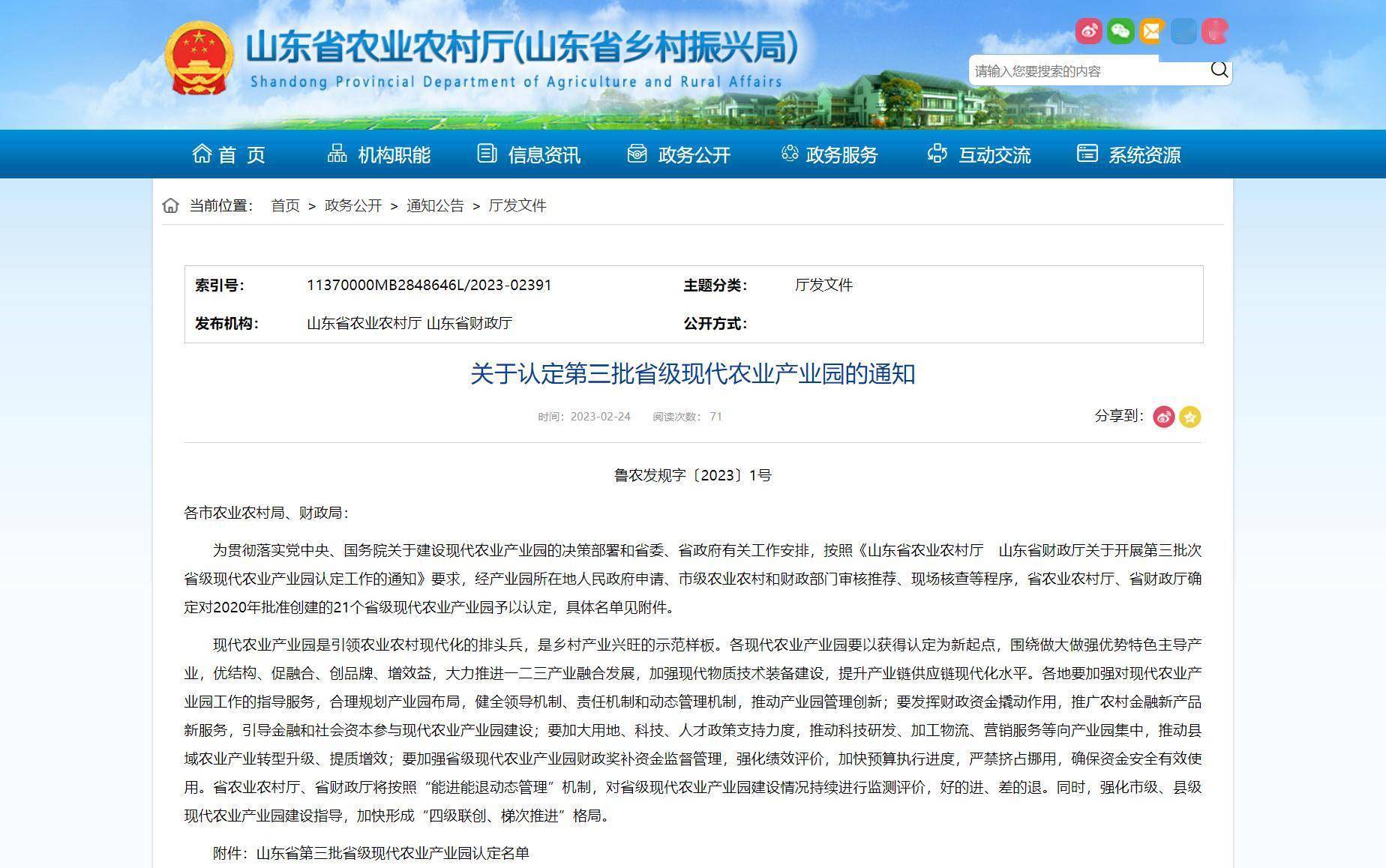The width and height of the screenshot is (1386, 868).
Task: Click the magnifier search icon
Action: pyautogui.click(x=1219, y=70)
